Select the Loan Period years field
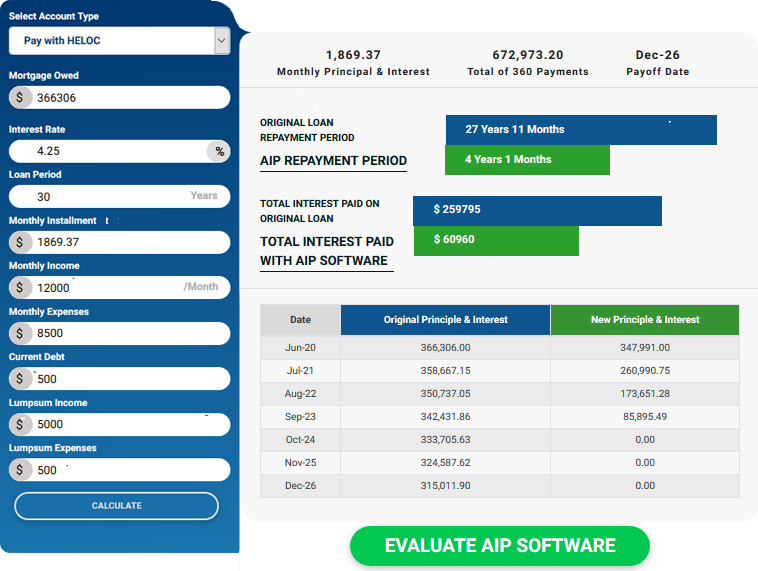This screenshot has width=758, height=571. (x=110, y=197)
